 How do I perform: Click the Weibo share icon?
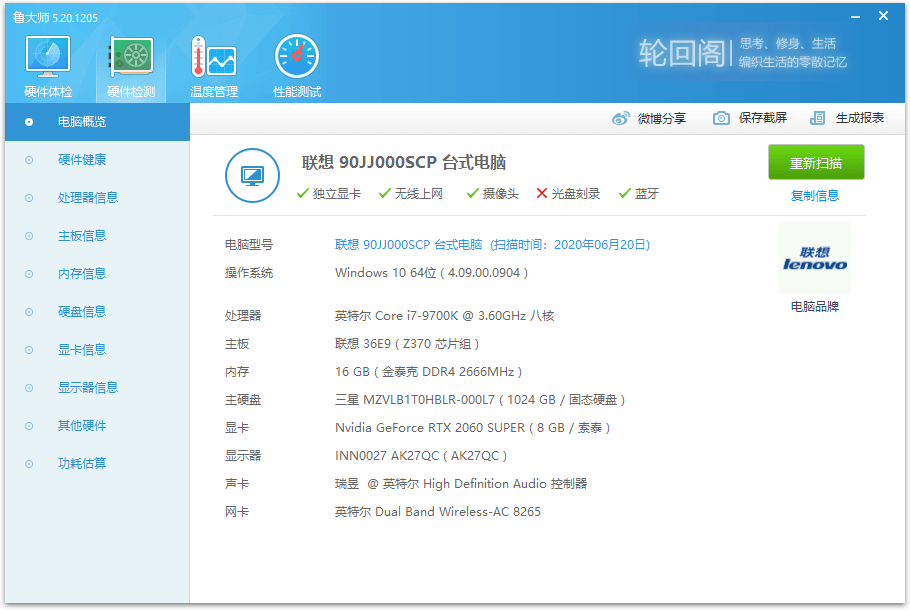pyautogui.click(x=620, y=118)
